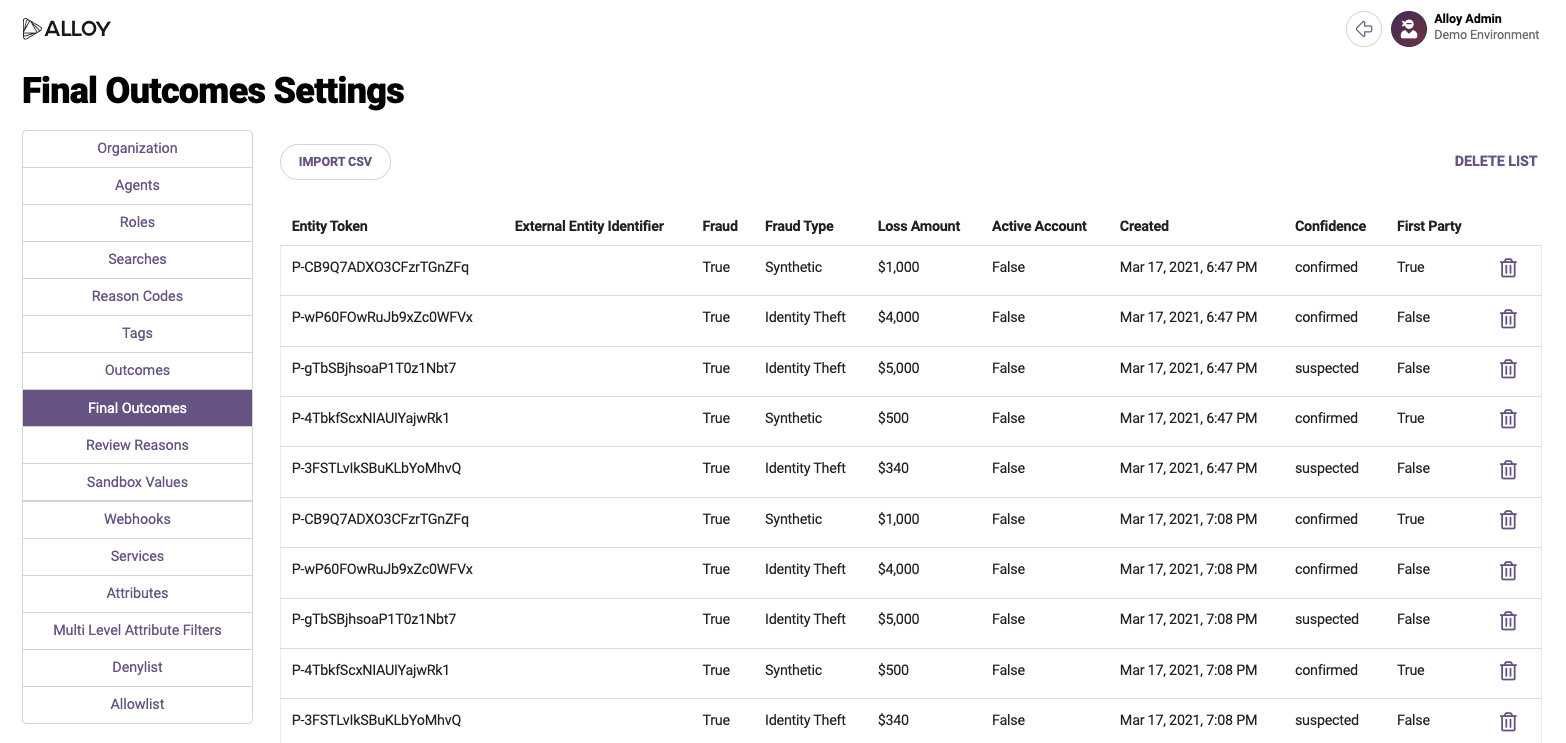Open the Allowlist page

point(137,704)
